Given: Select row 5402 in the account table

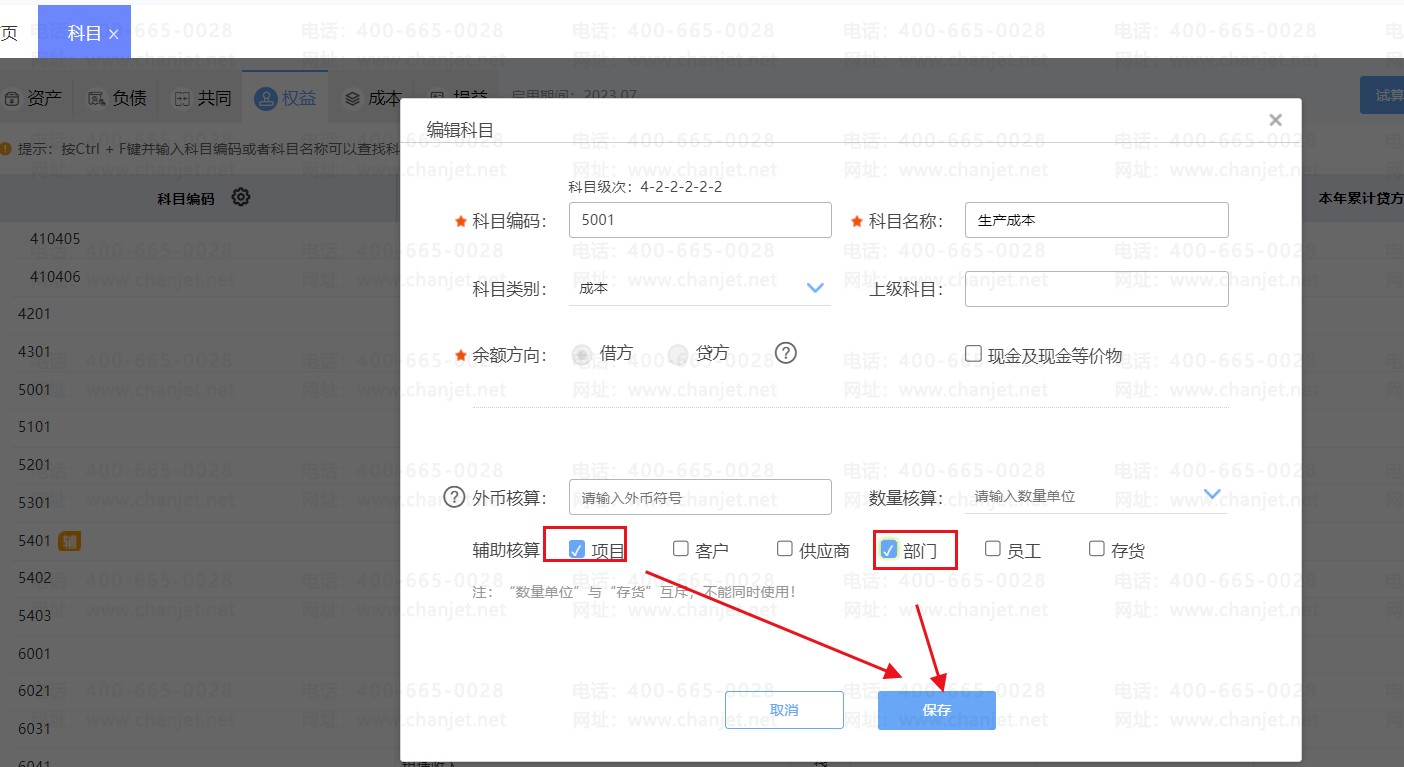Looking at the screenshot, I should [x=200, y=578].
